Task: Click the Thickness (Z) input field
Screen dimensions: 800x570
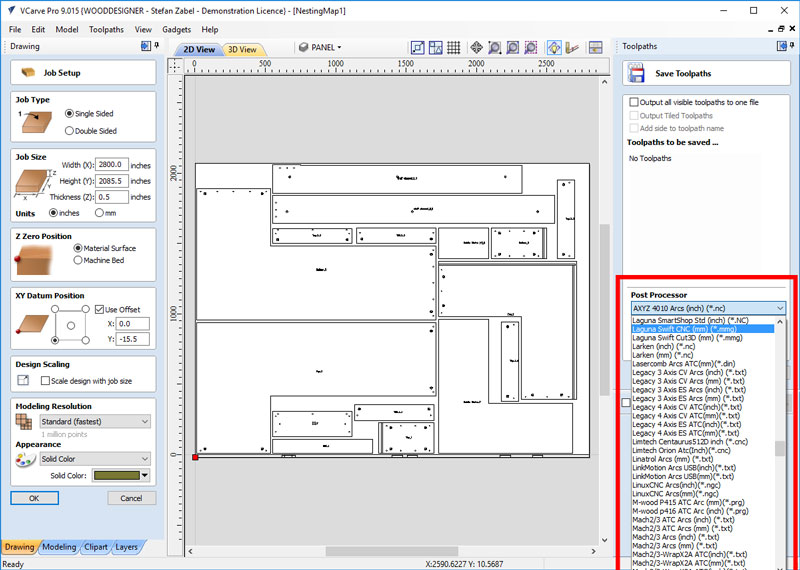Action: [x=112, y=196]
